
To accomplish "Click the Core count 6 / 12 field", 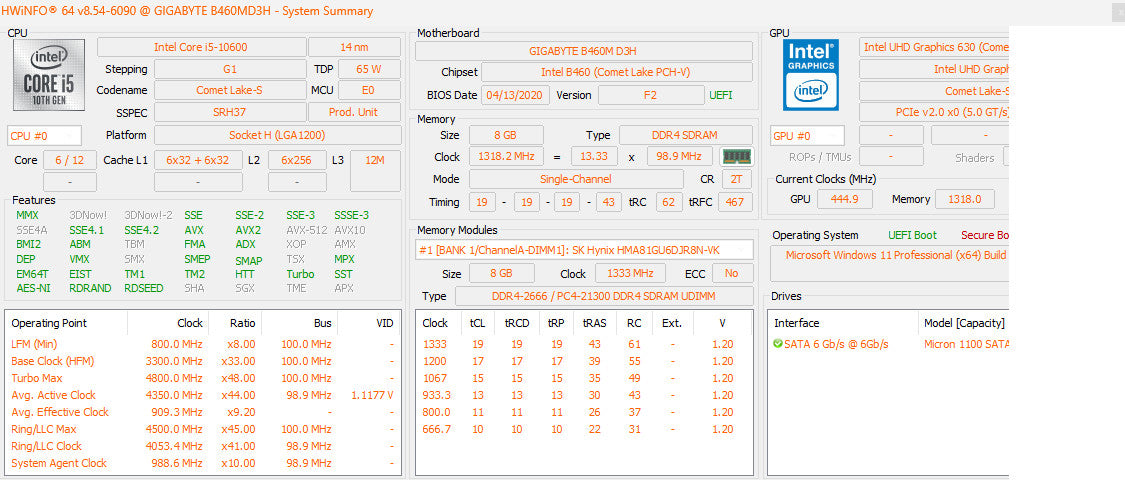I will click(x=70, y=160).
